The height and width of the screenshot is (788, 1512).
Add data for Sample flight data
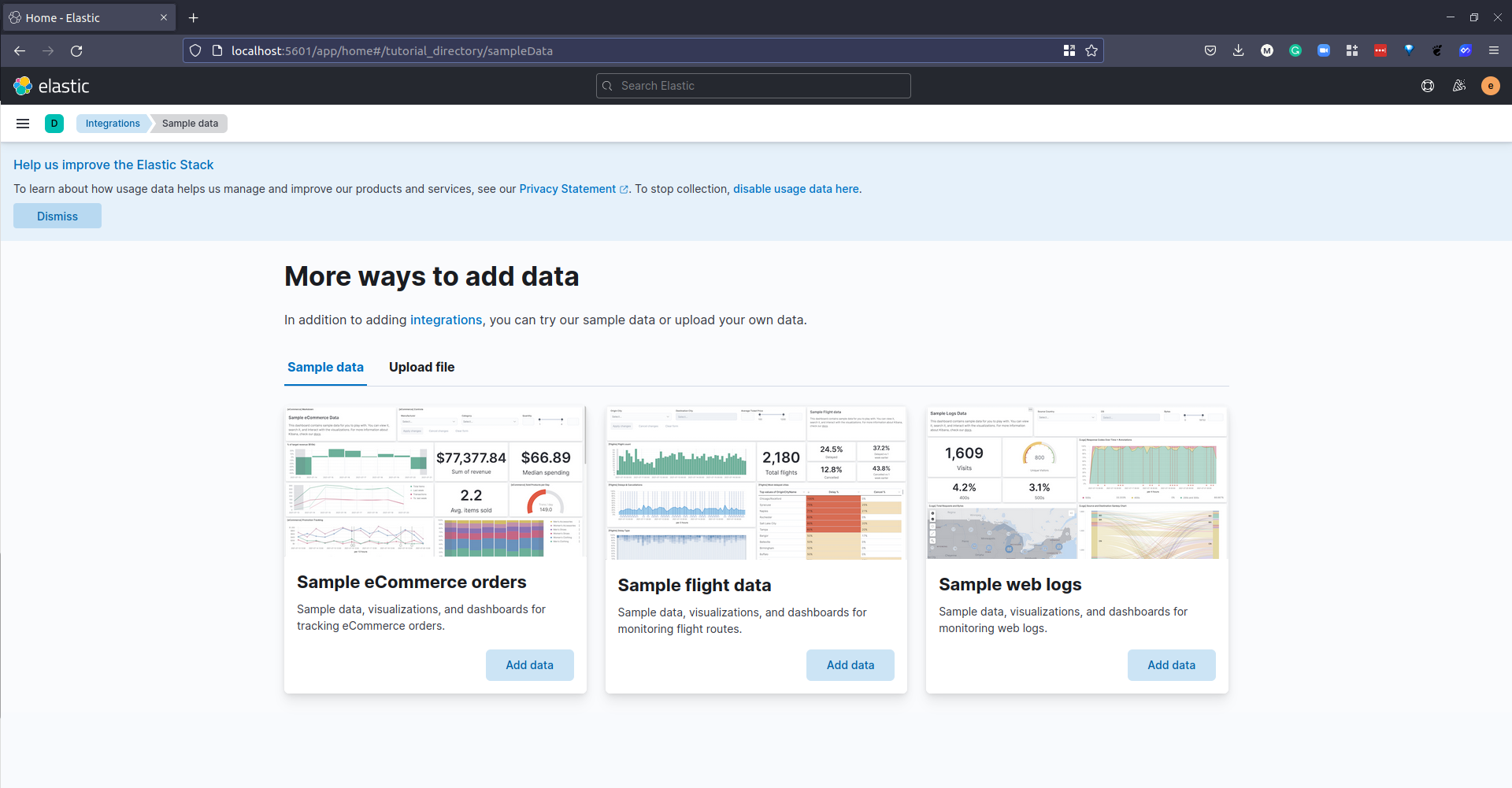850,665
